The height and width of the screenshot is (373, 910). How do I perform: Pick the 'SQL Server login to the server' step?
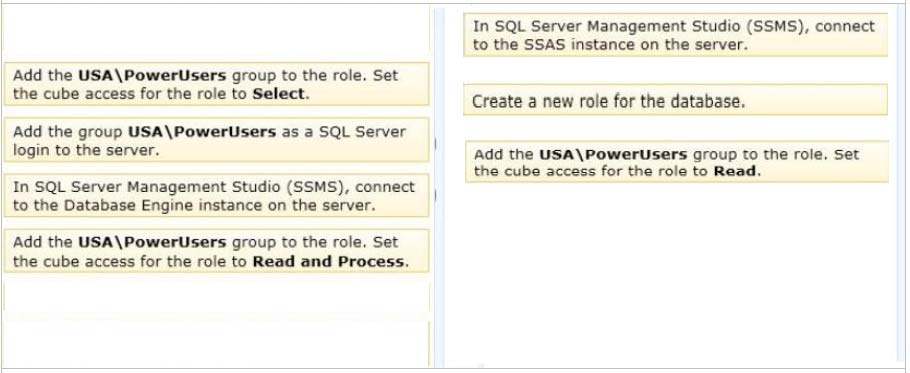216,140
